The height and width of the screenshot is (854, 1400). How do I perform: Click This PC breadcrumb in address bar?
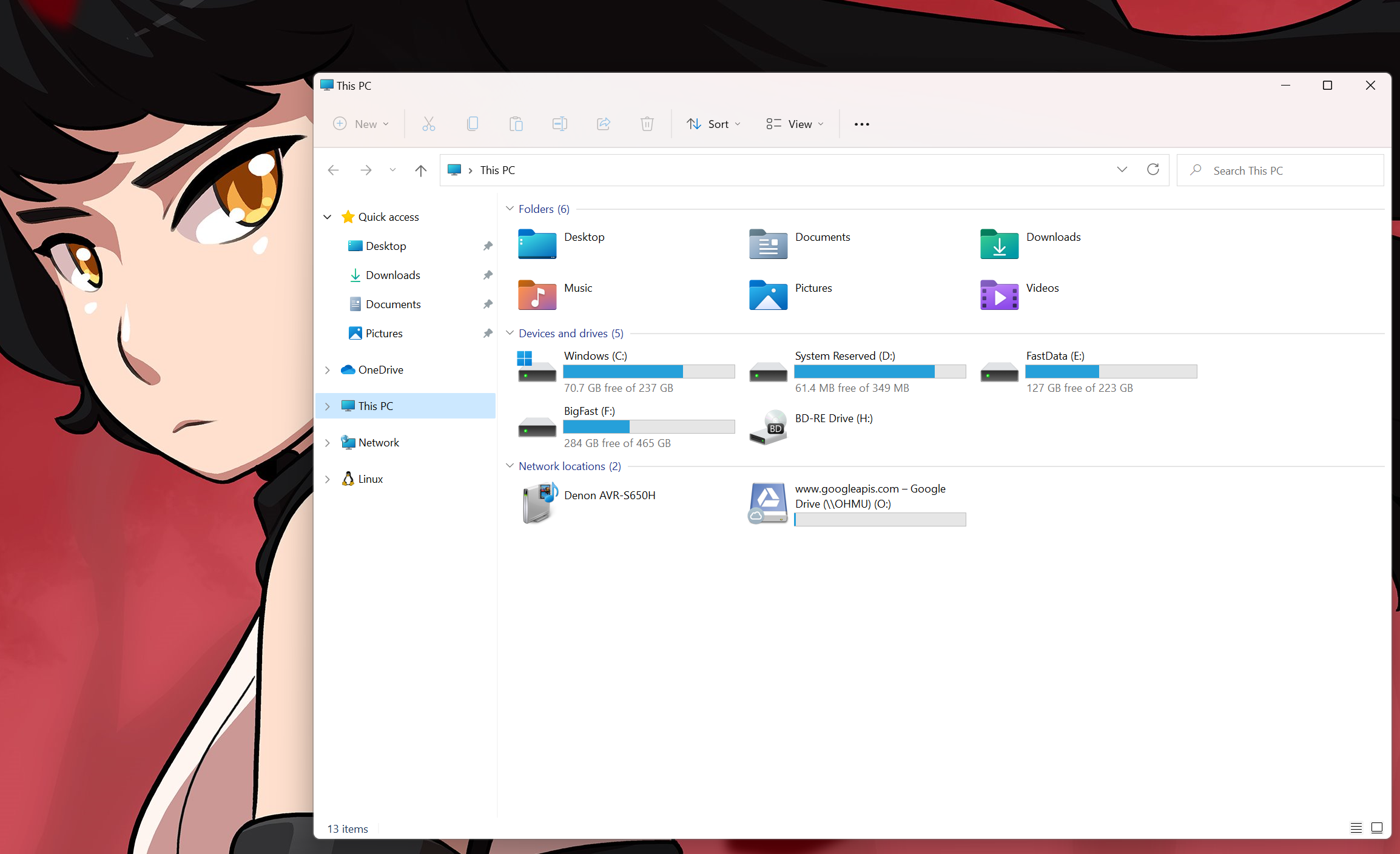(x=497, y=170)
